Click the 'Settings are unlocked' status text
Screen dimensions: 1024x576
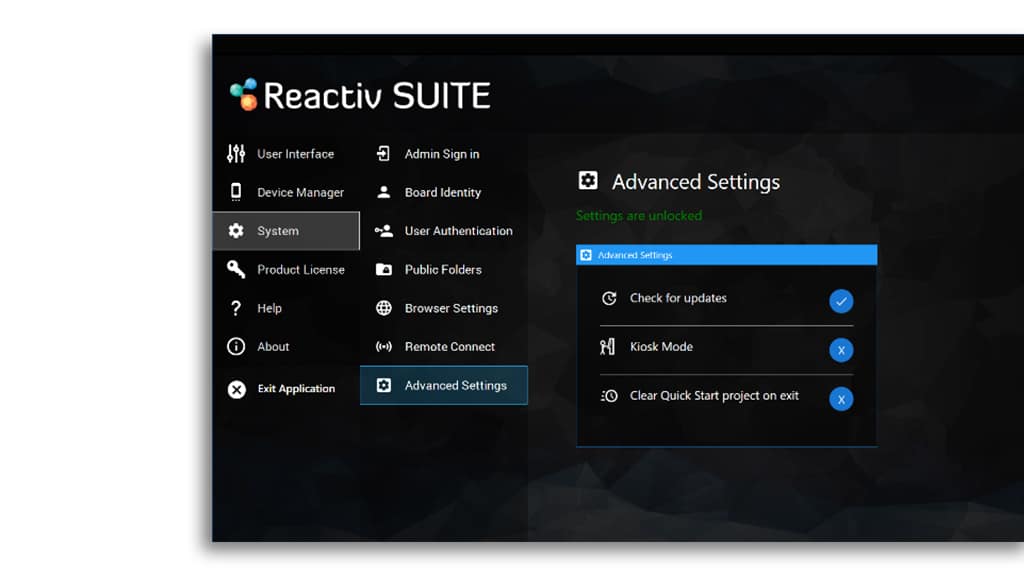639,216
